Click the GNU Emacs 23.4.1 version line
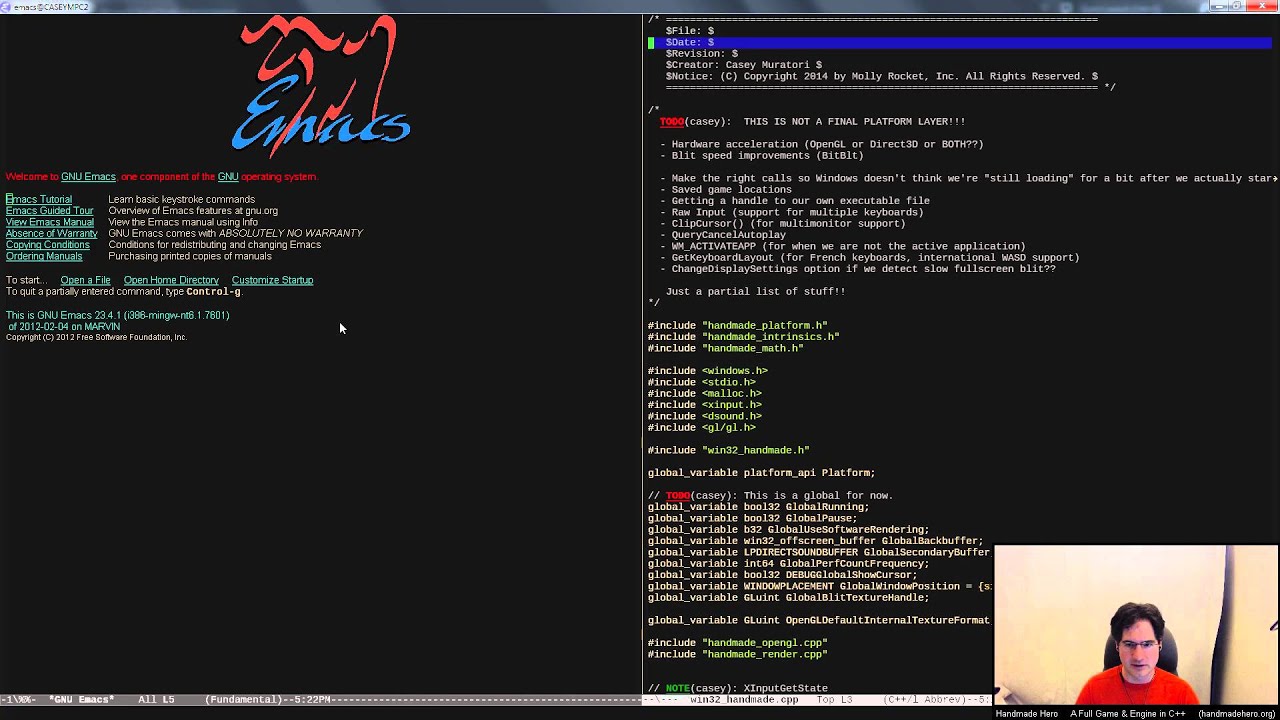Image resolution: width=1280 pixels, height=720 pixels. point(118,315)
